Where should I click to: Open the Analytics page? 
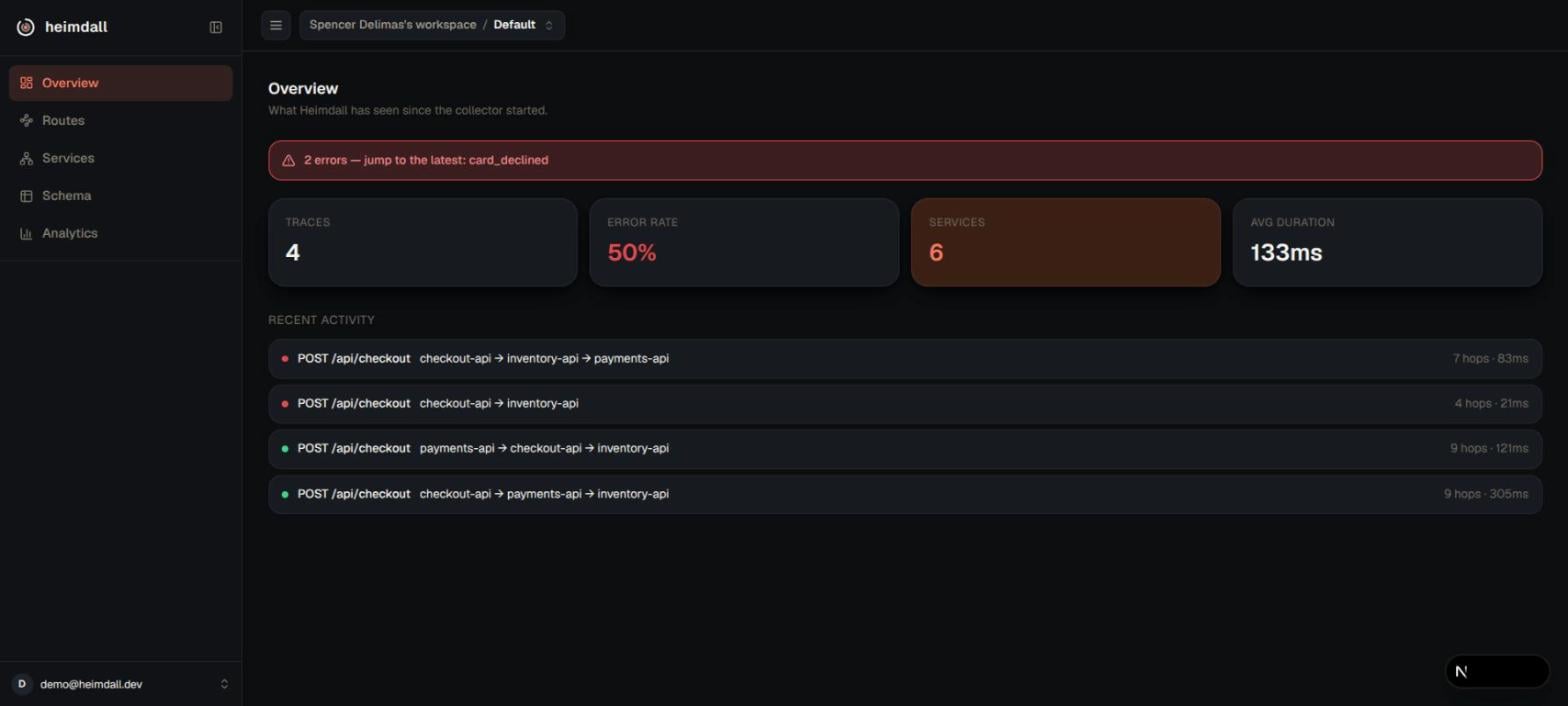click(121, 233)
